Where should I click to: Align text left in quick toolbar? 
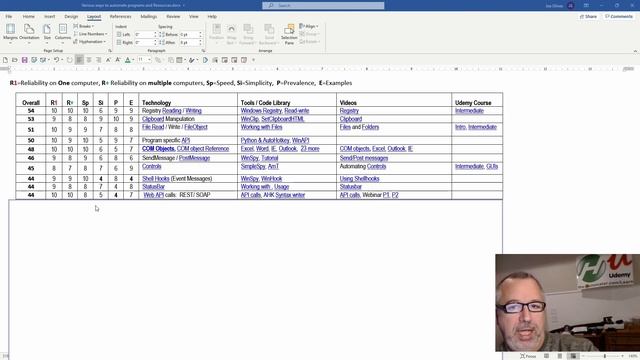click(79, 60)
